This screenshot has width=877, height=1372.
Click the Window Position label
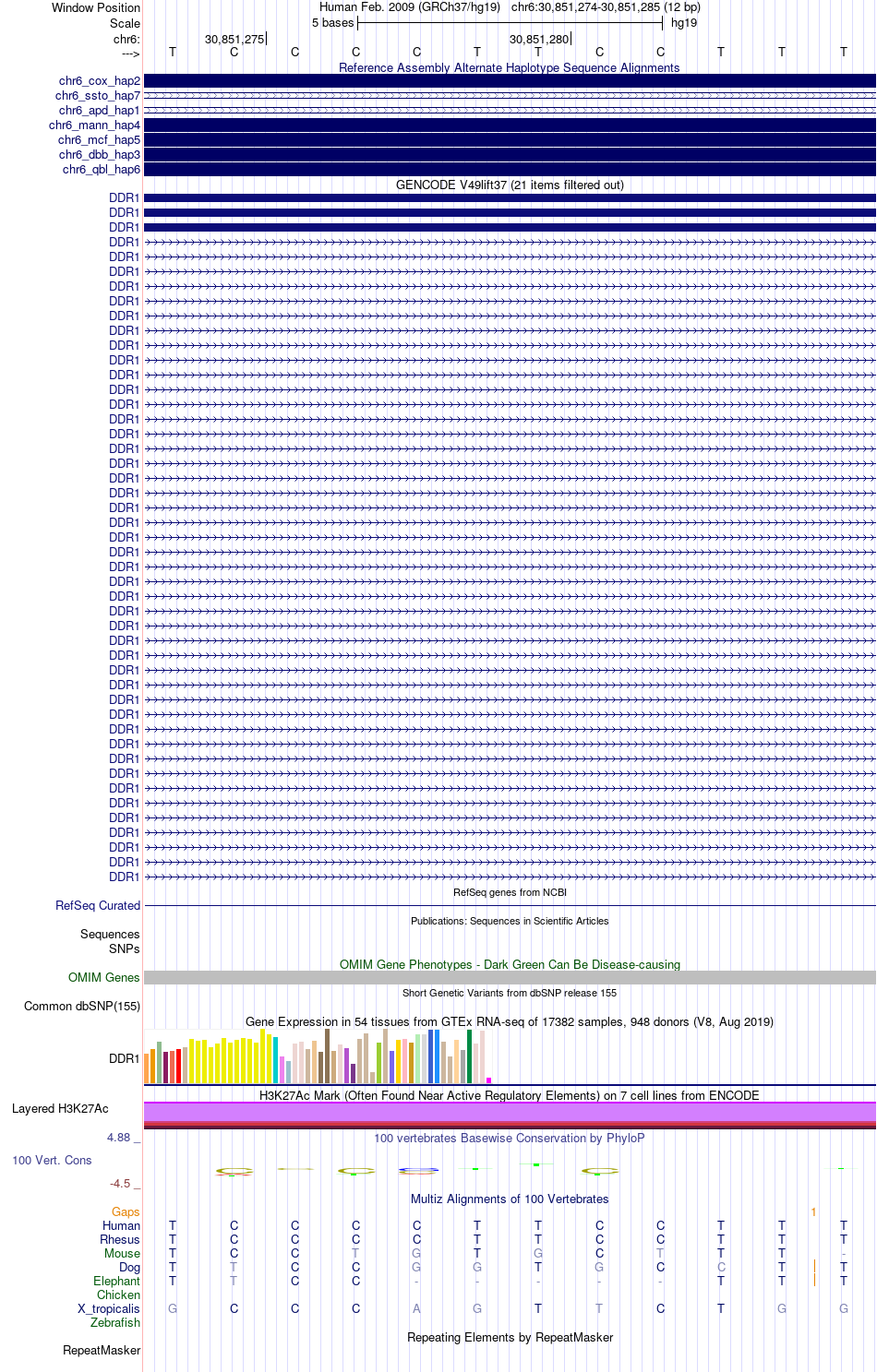tap(96, 8)
